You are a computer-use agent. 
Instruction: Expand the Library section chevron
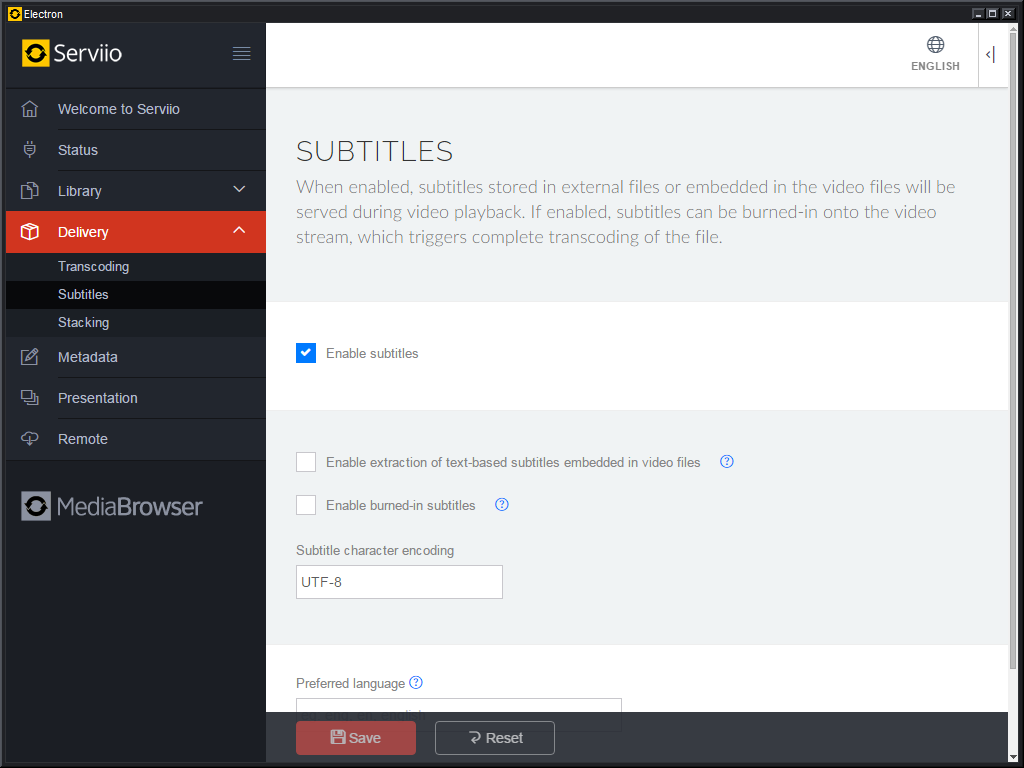[x=239, y=190]
